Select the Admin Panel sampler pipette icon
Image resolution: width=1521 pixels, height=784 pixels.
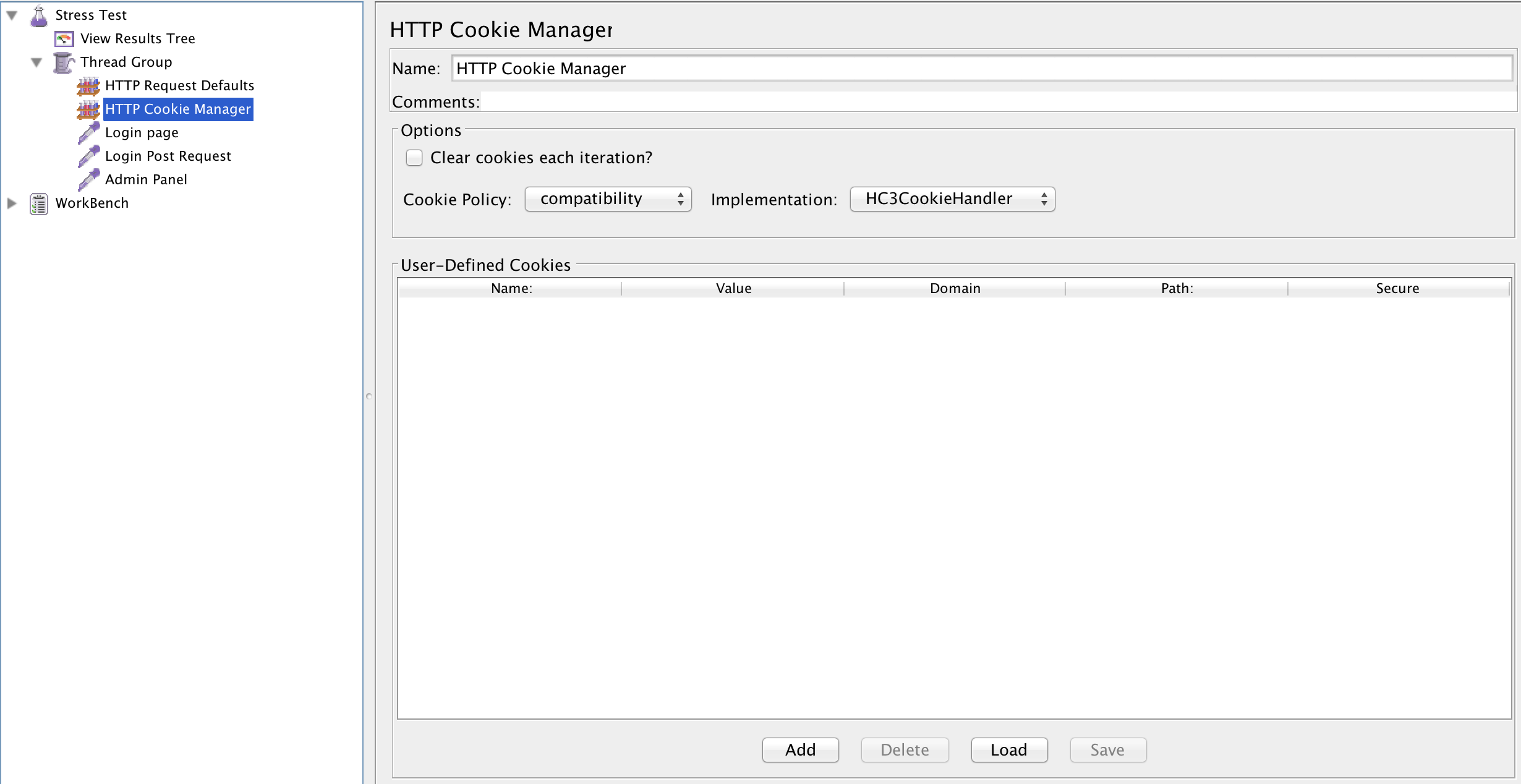pos(88,180)
